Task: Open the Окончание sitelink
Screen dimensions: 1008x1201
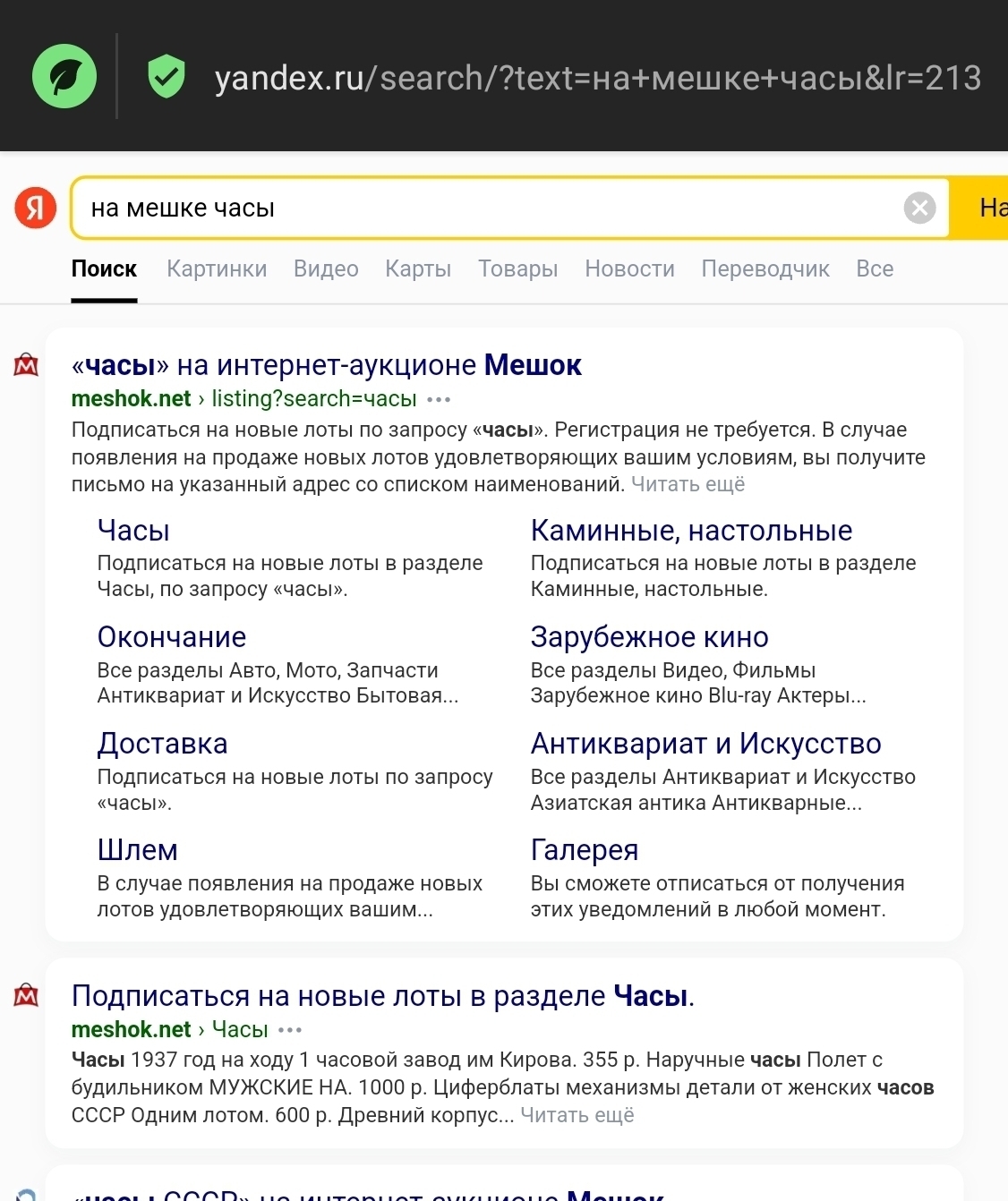Action: click(x=172, y=637)
